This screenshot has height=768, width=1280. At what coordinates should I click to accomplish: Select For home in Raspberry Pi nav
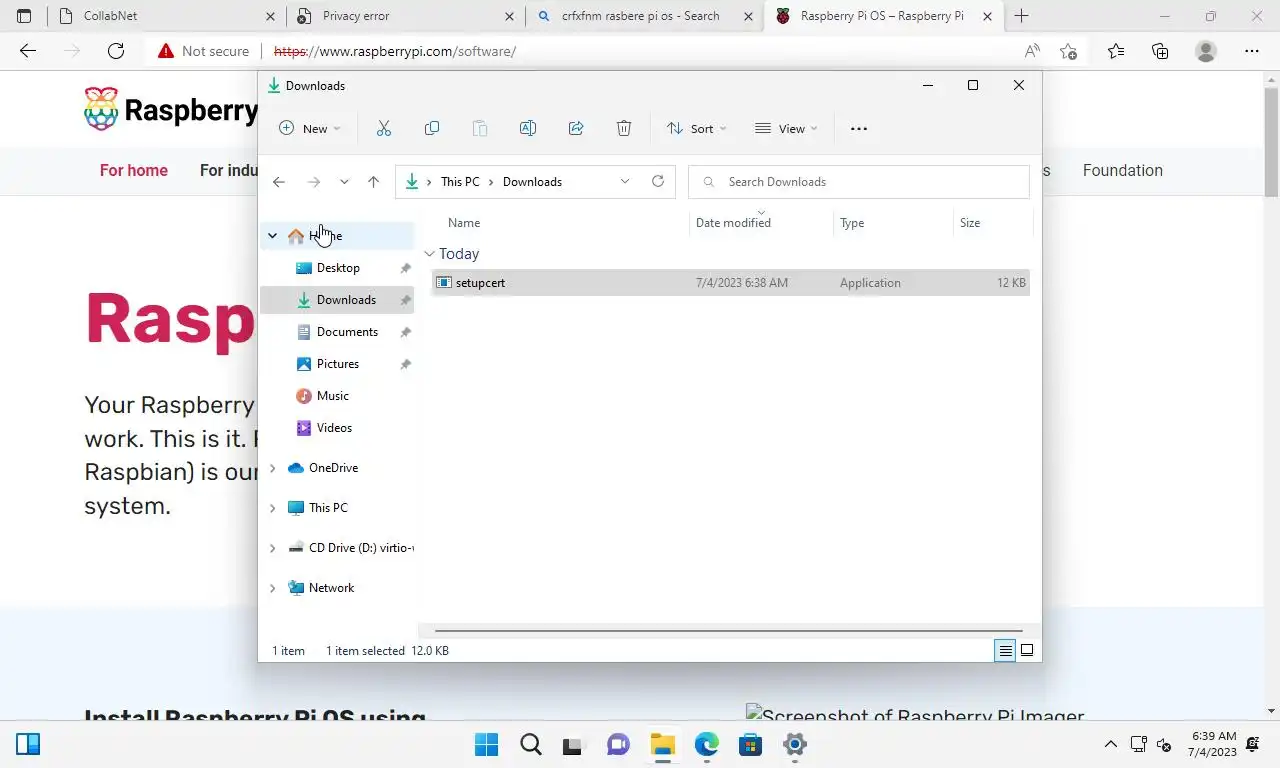pos(134,170)
